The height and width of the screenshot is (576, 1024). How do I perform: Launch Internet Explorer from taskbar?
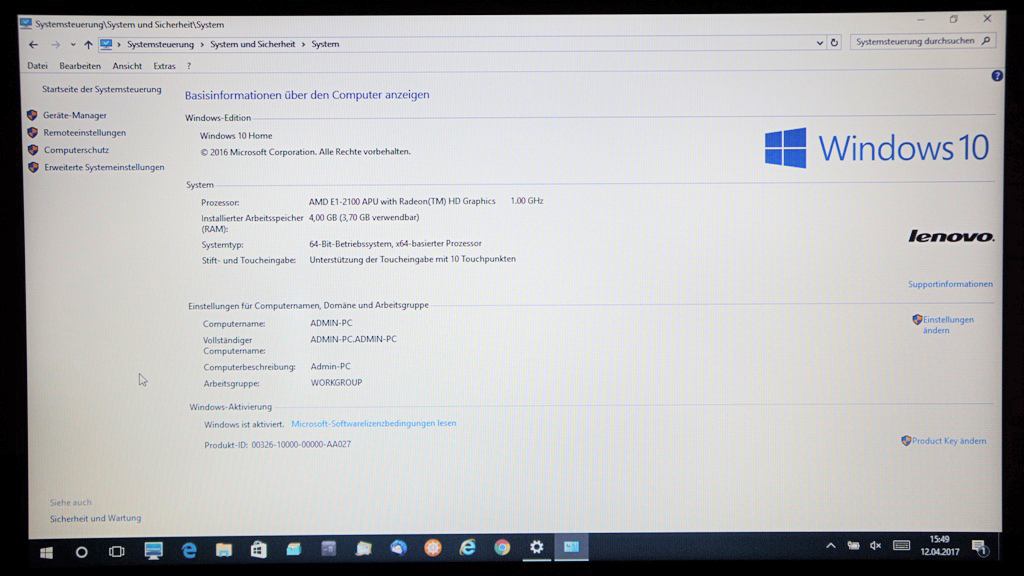point(468,547)
